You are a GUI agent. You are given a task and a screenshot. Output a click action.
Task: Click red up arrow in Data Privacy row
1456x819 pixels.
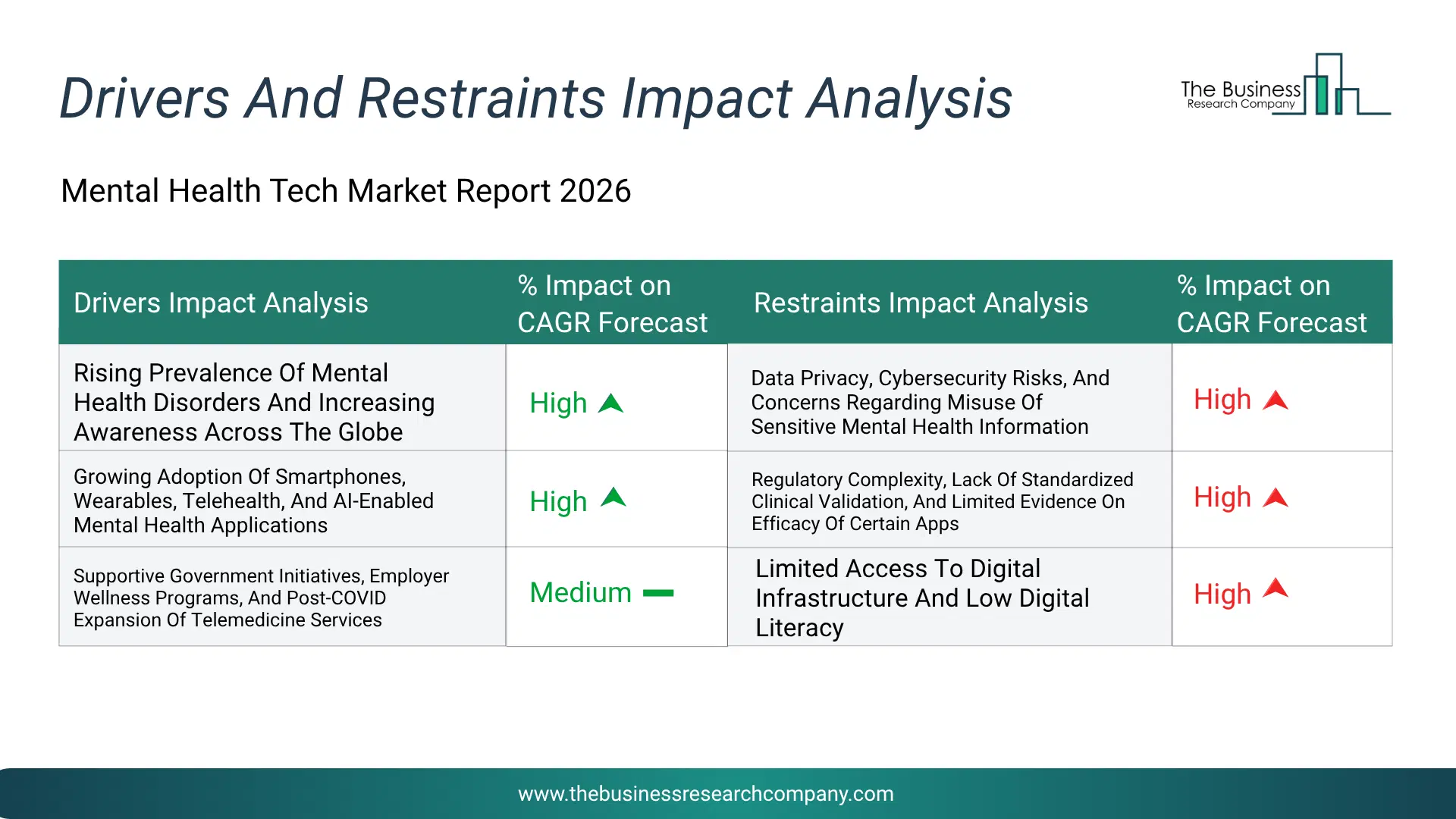tap(1276, 400)
